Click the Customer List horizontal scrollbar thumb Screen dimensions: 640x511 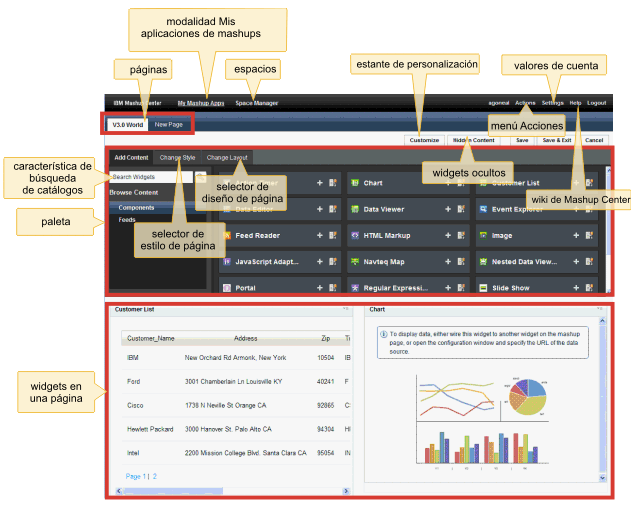coord(173,491)
